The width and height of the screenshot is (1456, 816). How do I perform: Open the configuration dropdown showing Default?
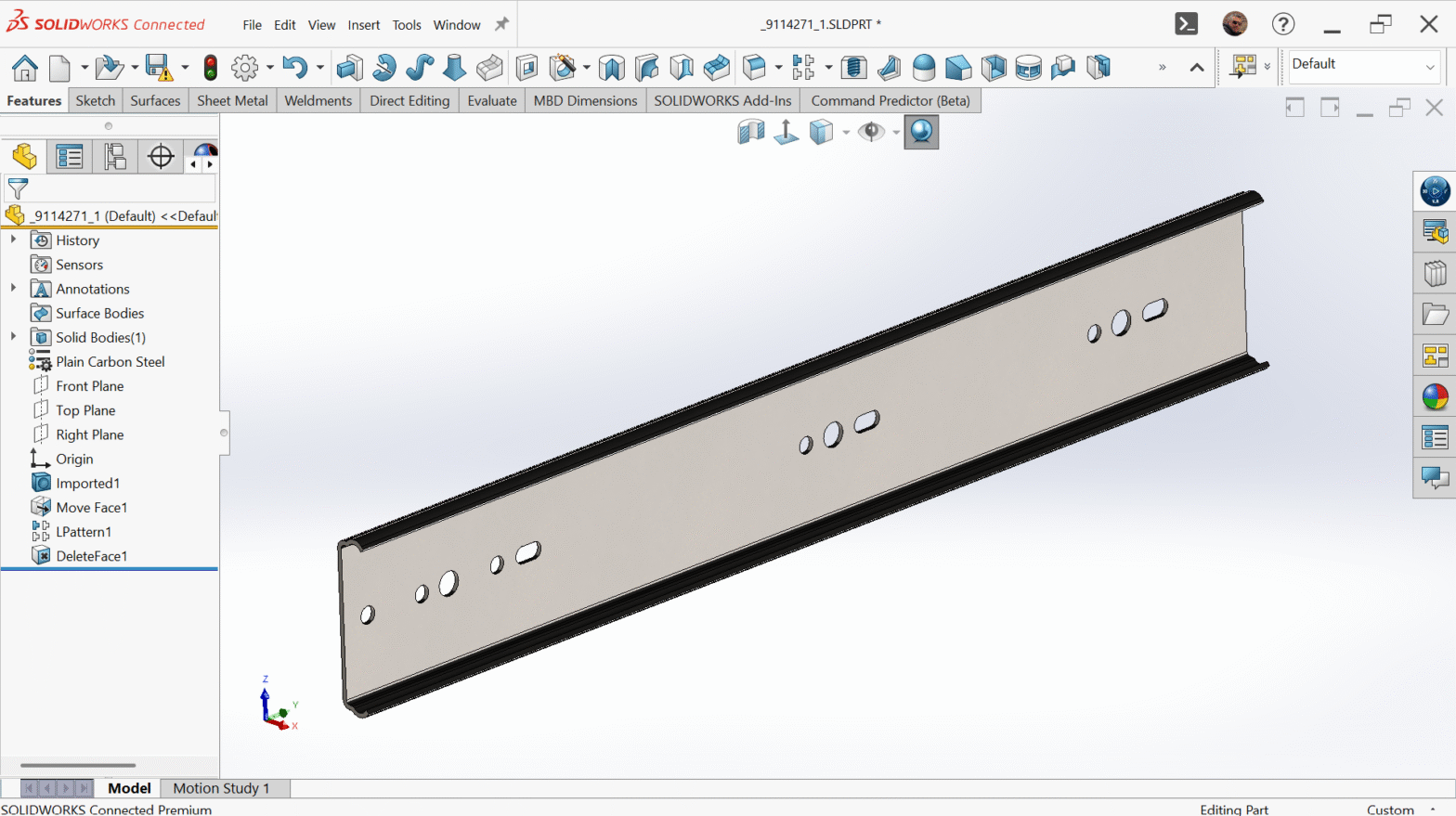pyautogui.click(x=1363, y=65)
